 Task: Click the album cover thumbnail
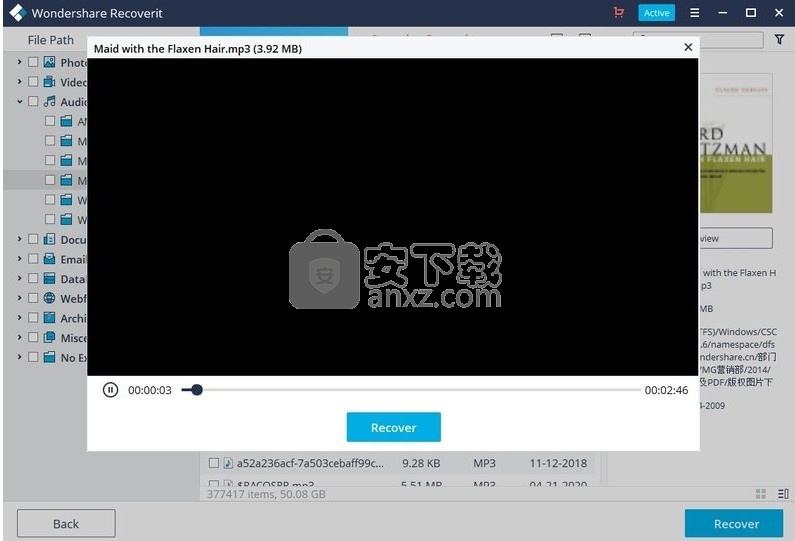pos(736,143)
